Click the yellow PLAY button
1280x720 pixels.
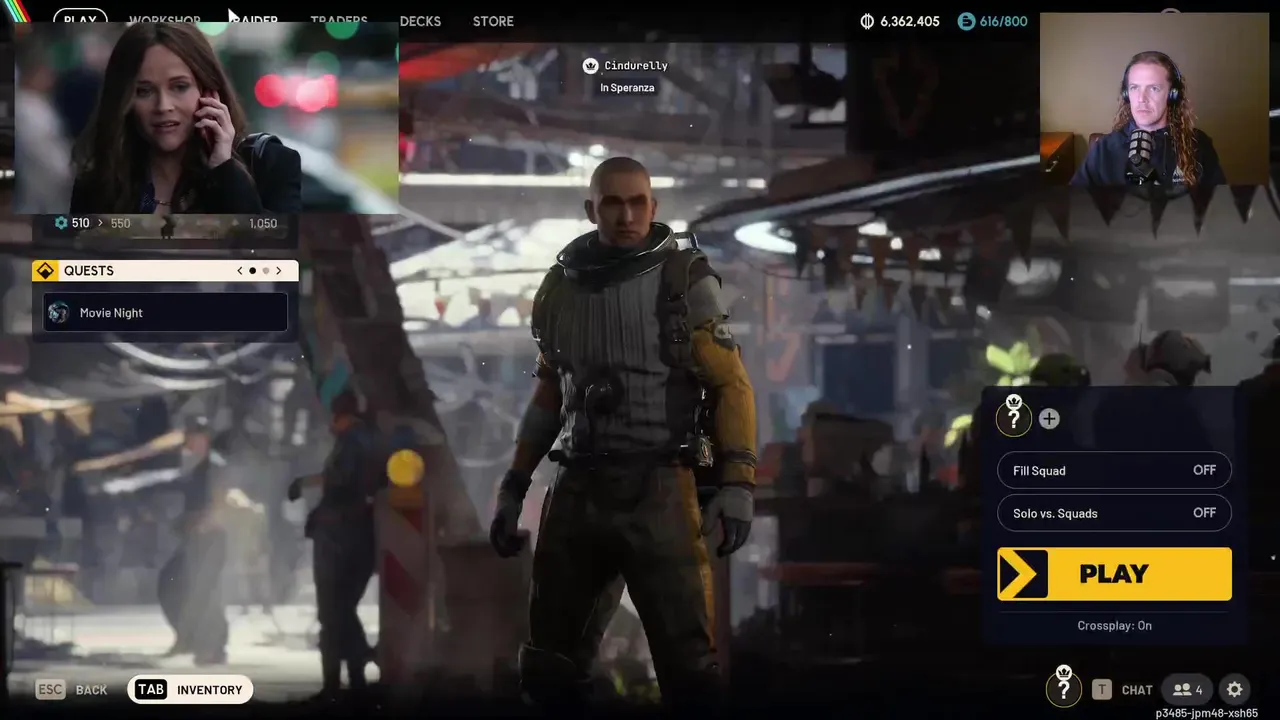pos(1114,574)
